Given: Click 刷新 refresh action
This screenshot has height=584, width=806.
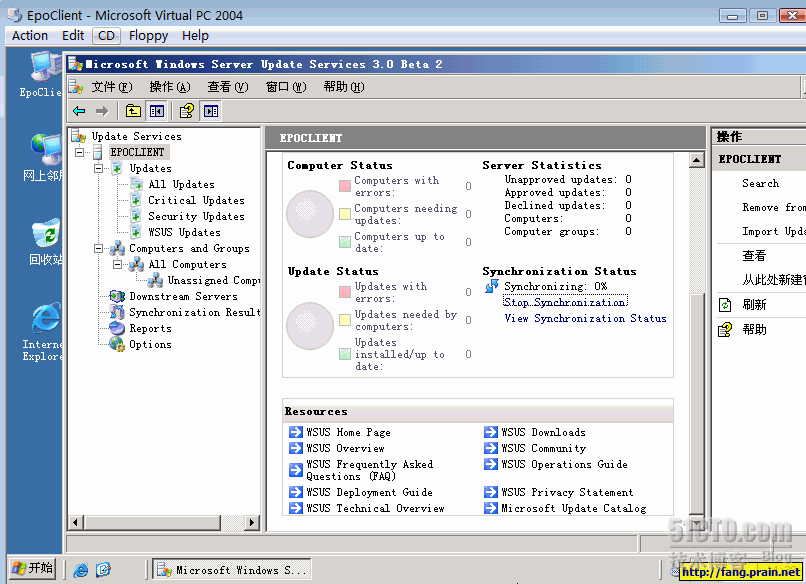Looking at the screenshot, I should click(754, 305).
